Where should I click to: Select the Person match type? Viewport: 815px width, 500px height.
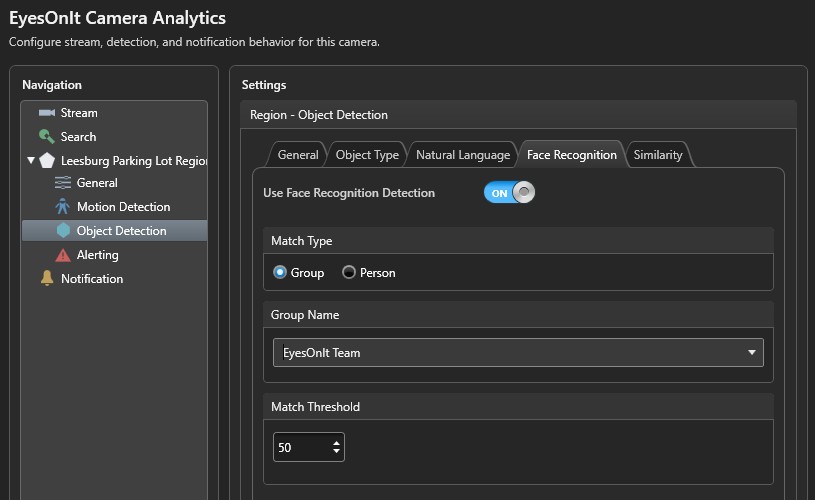pyautogui.click(x=369, y=272)
